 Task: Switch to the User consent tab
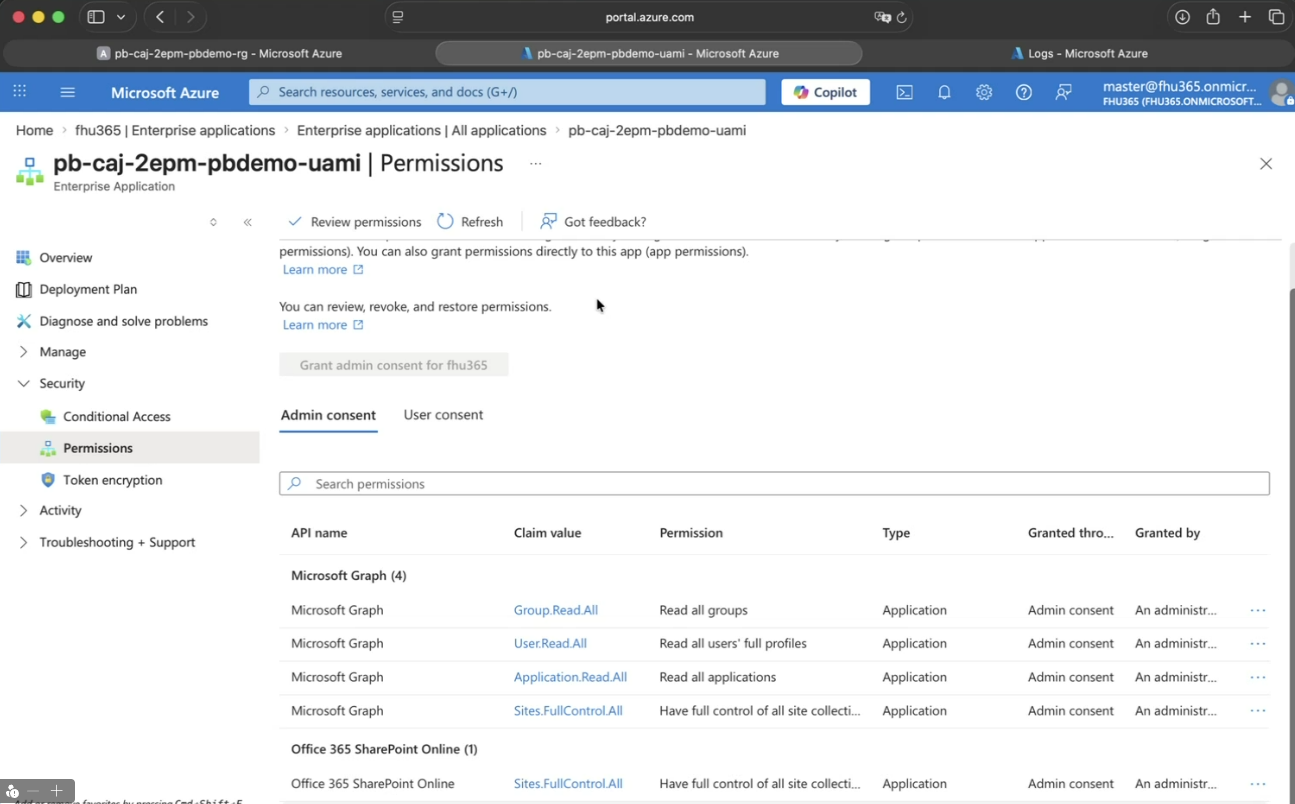pos(443,415)
